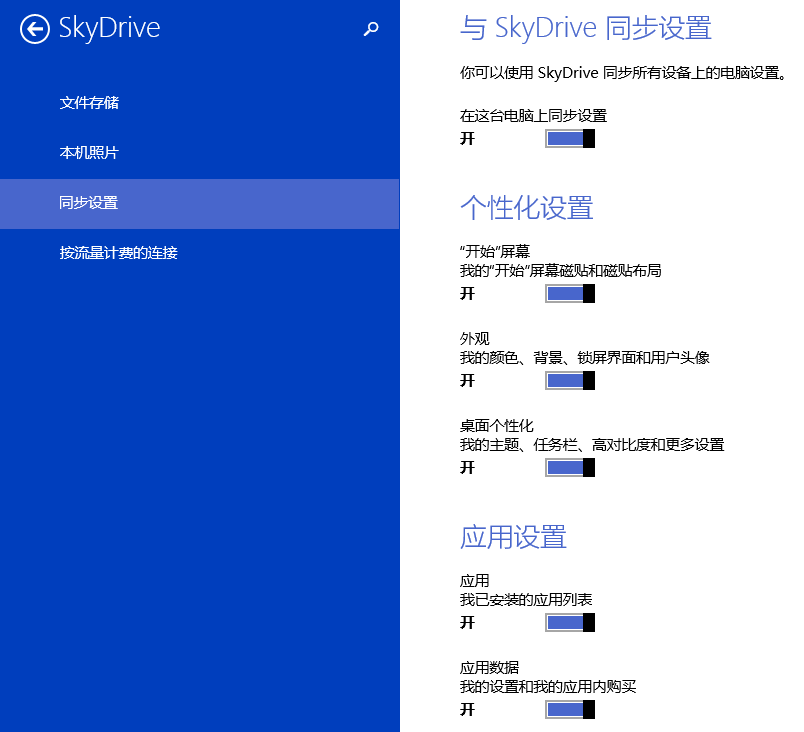
Task: Select the 同步设置 sidebar item
Action: coord(89,203)
